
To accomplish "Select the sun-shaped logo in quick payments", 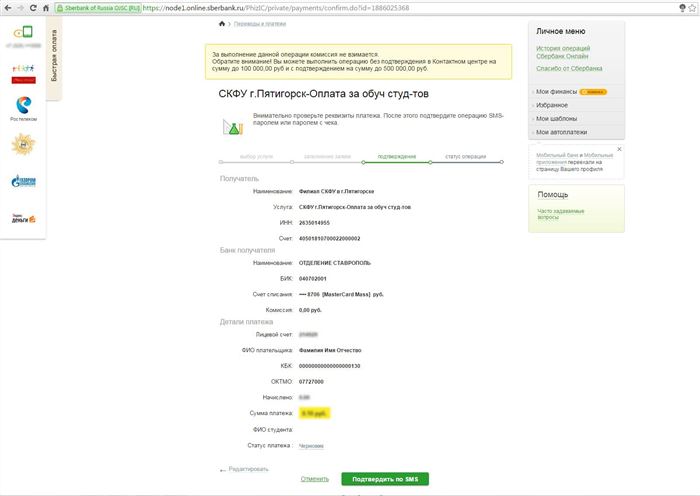I will (23, 144).
